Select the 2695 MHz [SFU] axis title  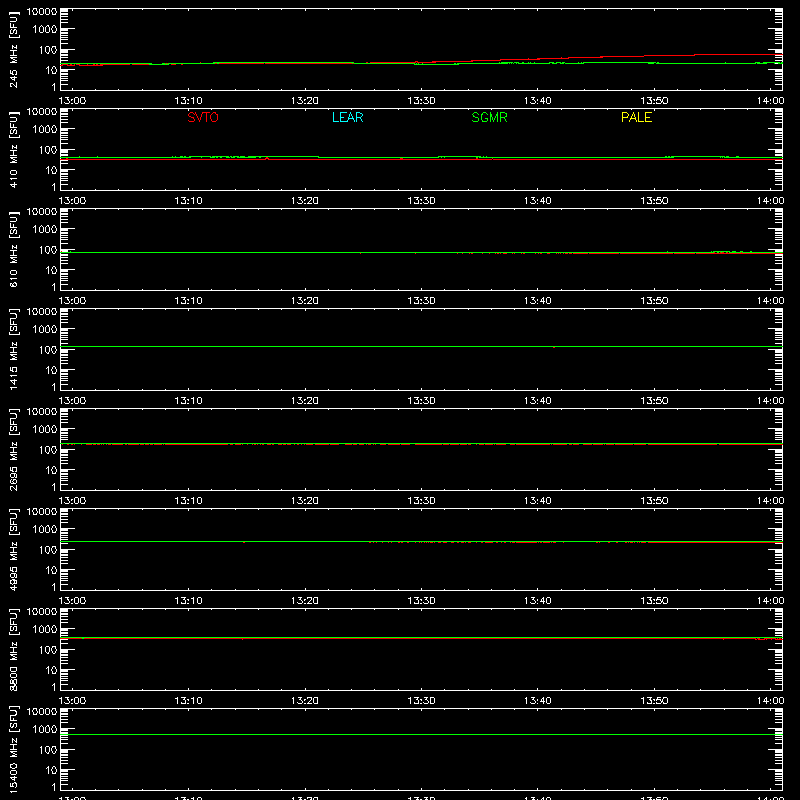point(14,449)
